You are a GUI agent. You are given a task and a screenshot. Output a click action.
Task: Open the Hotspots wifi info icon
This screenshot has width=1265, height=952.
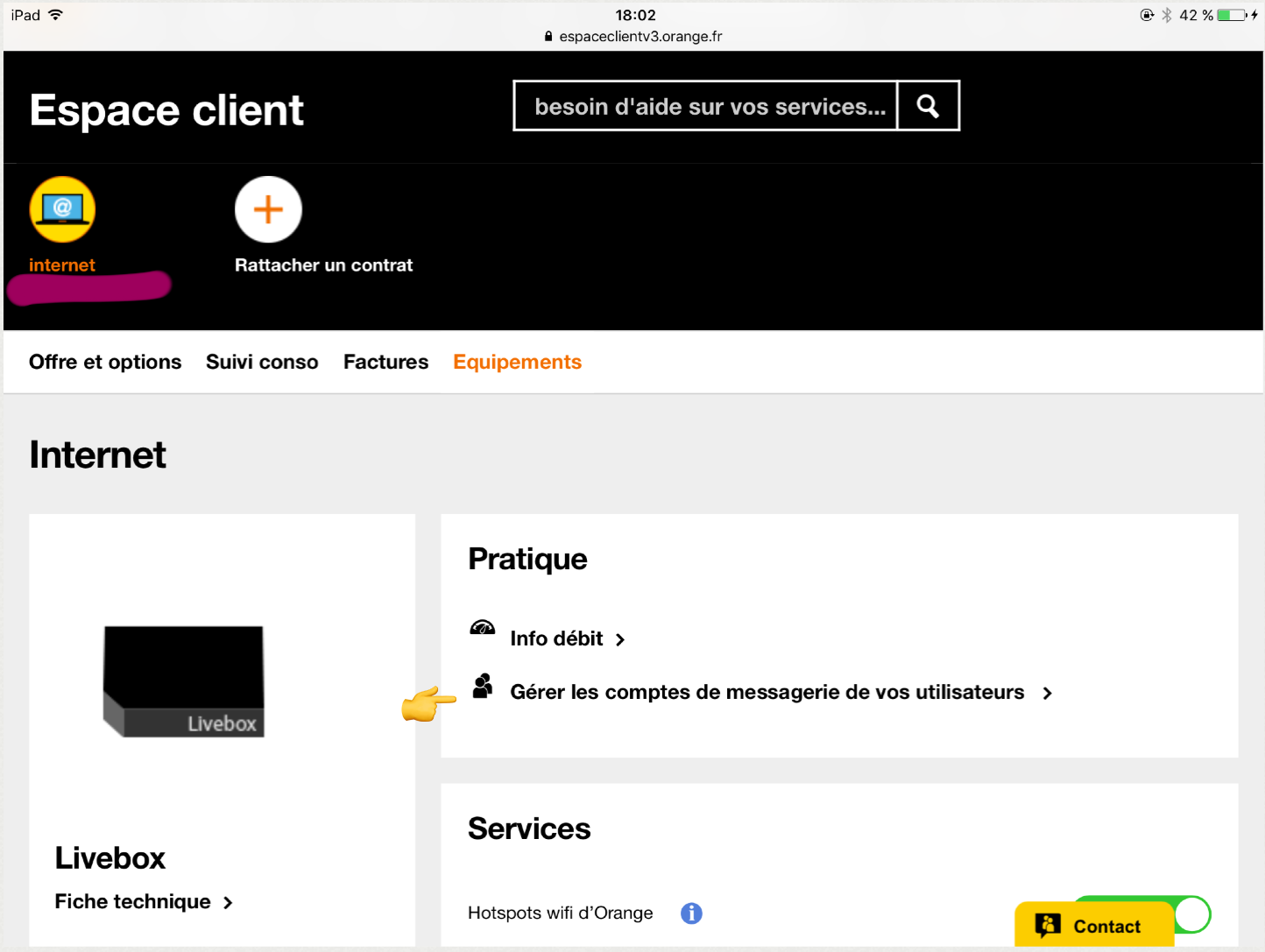pyautogui.click(x=691, y=913)
